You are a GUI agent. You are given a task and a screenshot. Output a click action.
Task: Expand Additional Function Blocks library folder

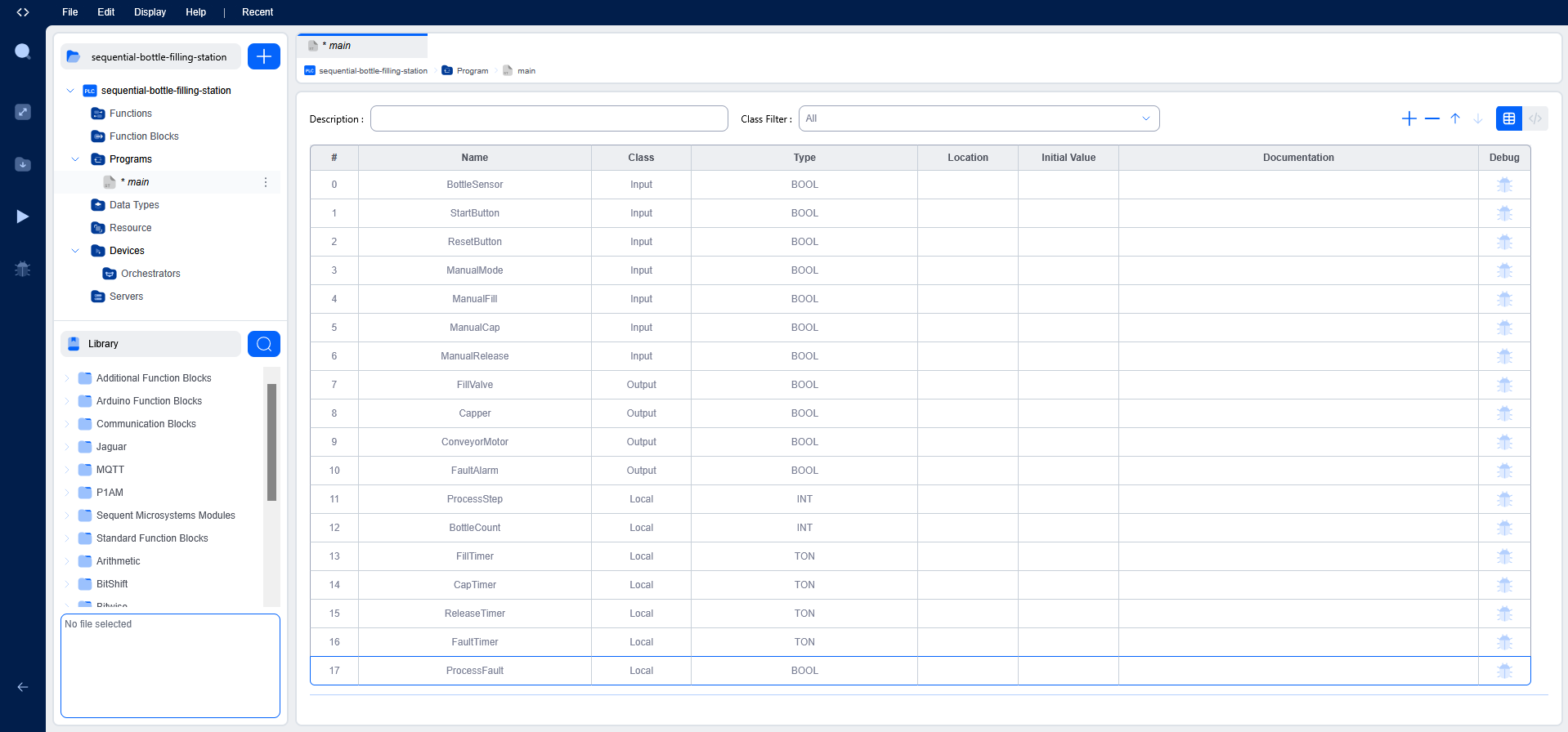[x=67, y=378]
